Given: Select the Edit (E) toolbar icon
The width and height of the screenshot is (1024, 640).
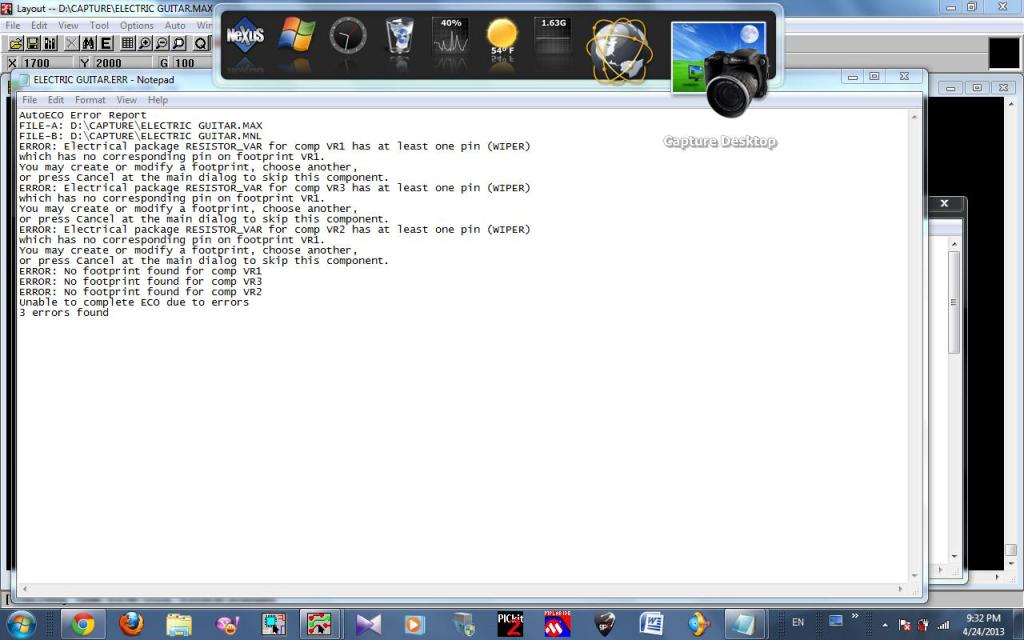Looking at the screenshot, I should (106, 44).
